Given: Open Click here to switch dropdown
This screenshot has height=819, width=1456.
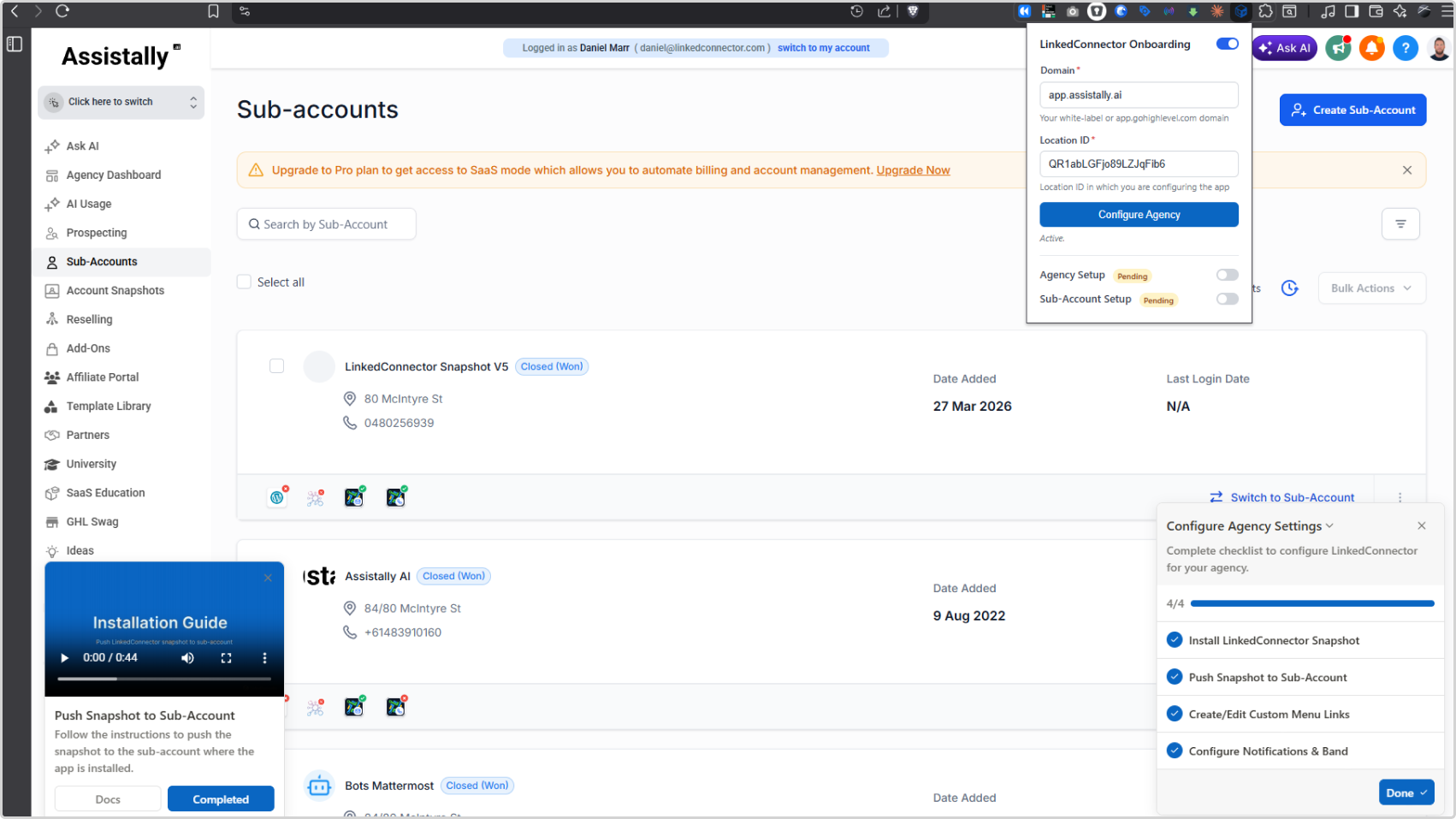Looking at the screenshot, I should [121, 102].
